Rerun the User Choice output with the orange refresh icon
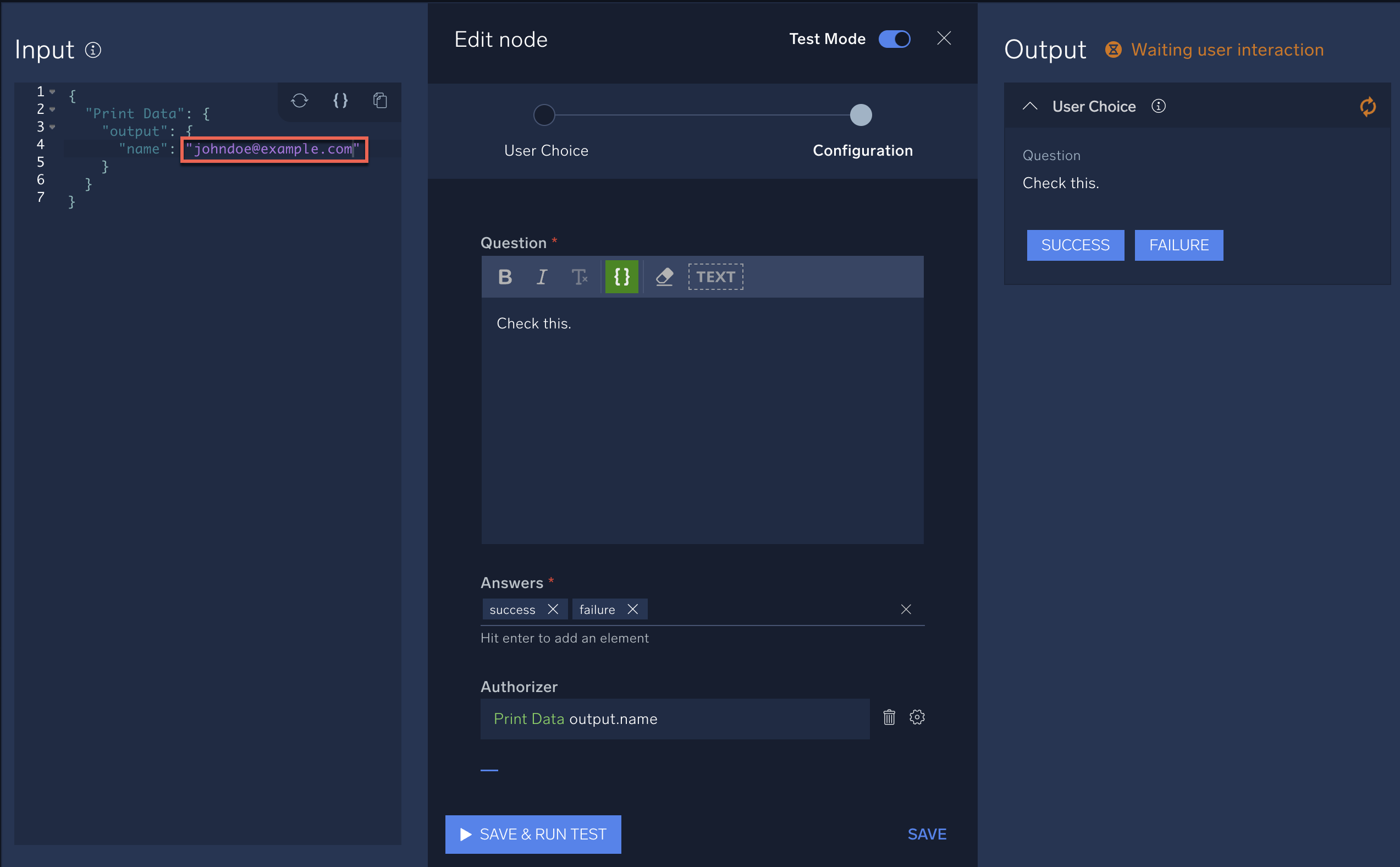The width and height of the screenshot is (1400, 867). coord(1369,107)
